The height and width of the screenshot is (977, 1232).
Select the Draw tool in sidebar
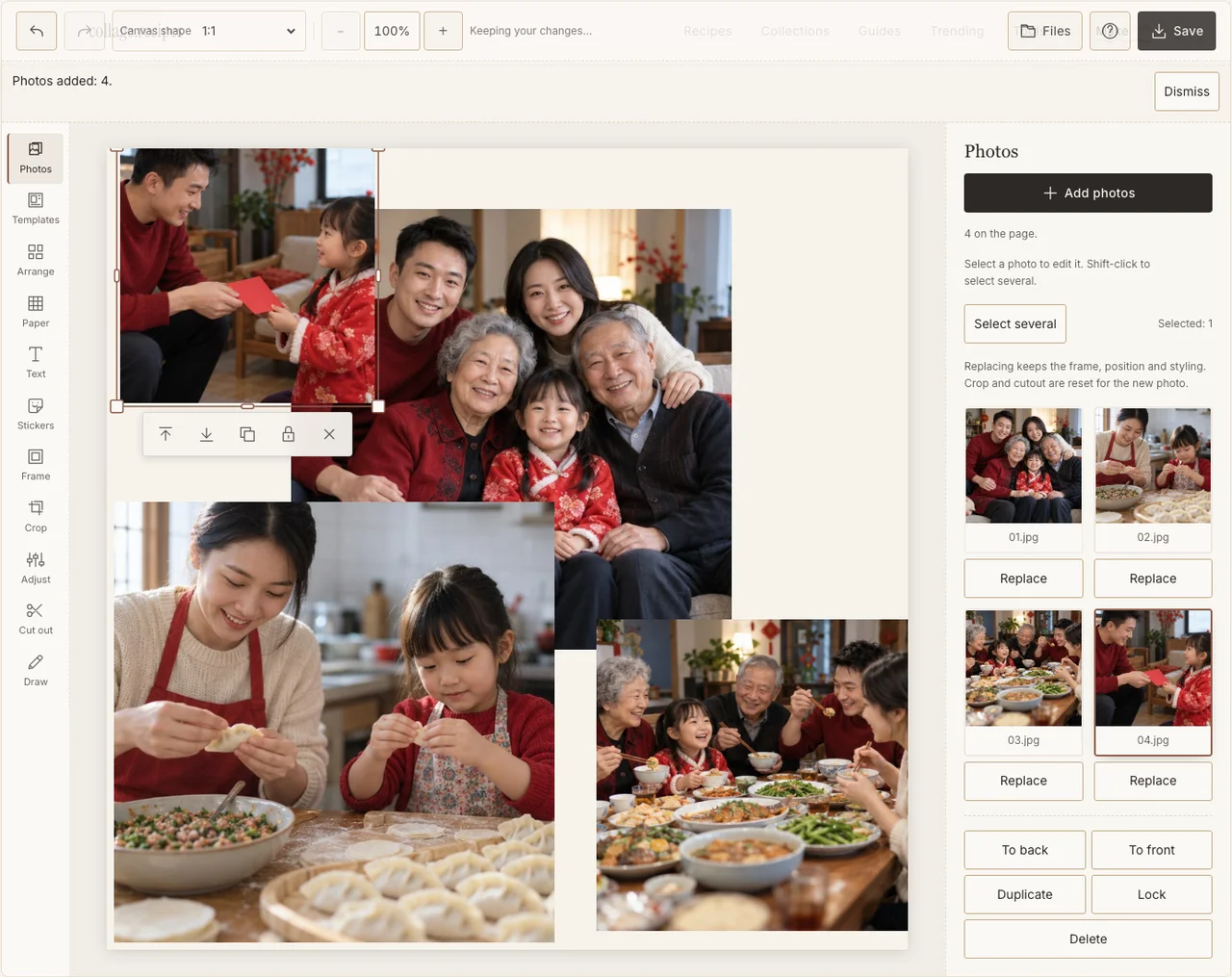pyautogui.click(x=36, y=671)
